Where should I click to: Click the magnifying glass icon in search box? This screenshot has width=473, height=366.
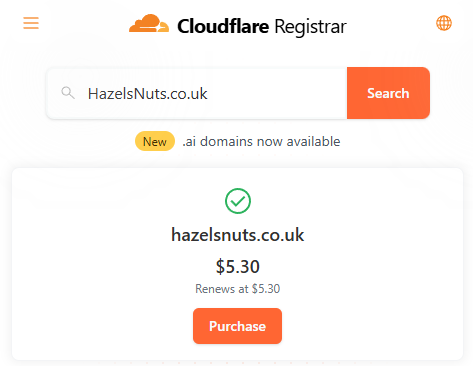tap(68, 93)
